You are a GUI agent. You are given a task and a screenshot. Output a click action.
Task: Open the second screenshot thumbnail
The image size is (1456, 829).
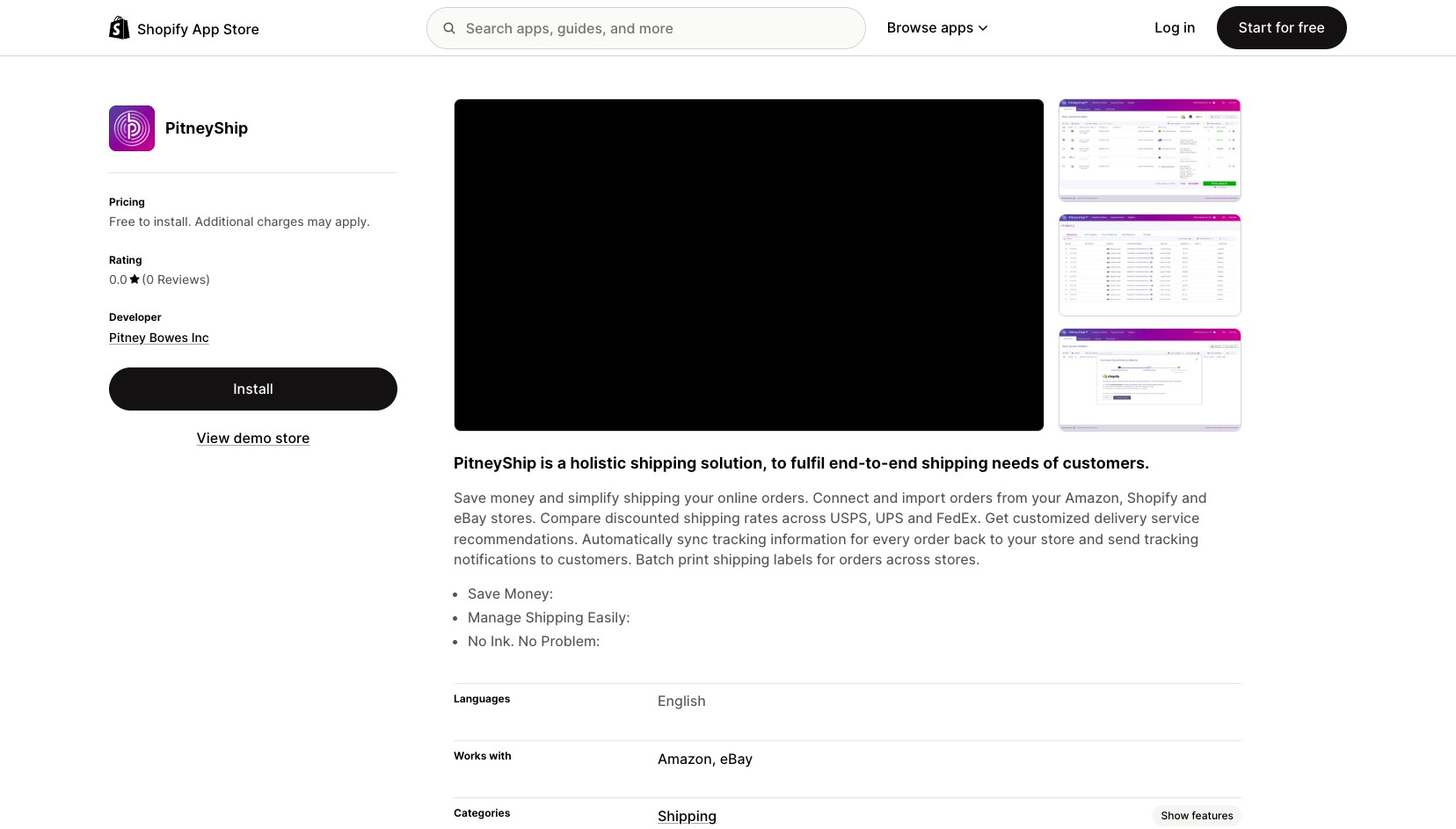pos(1150,265)
